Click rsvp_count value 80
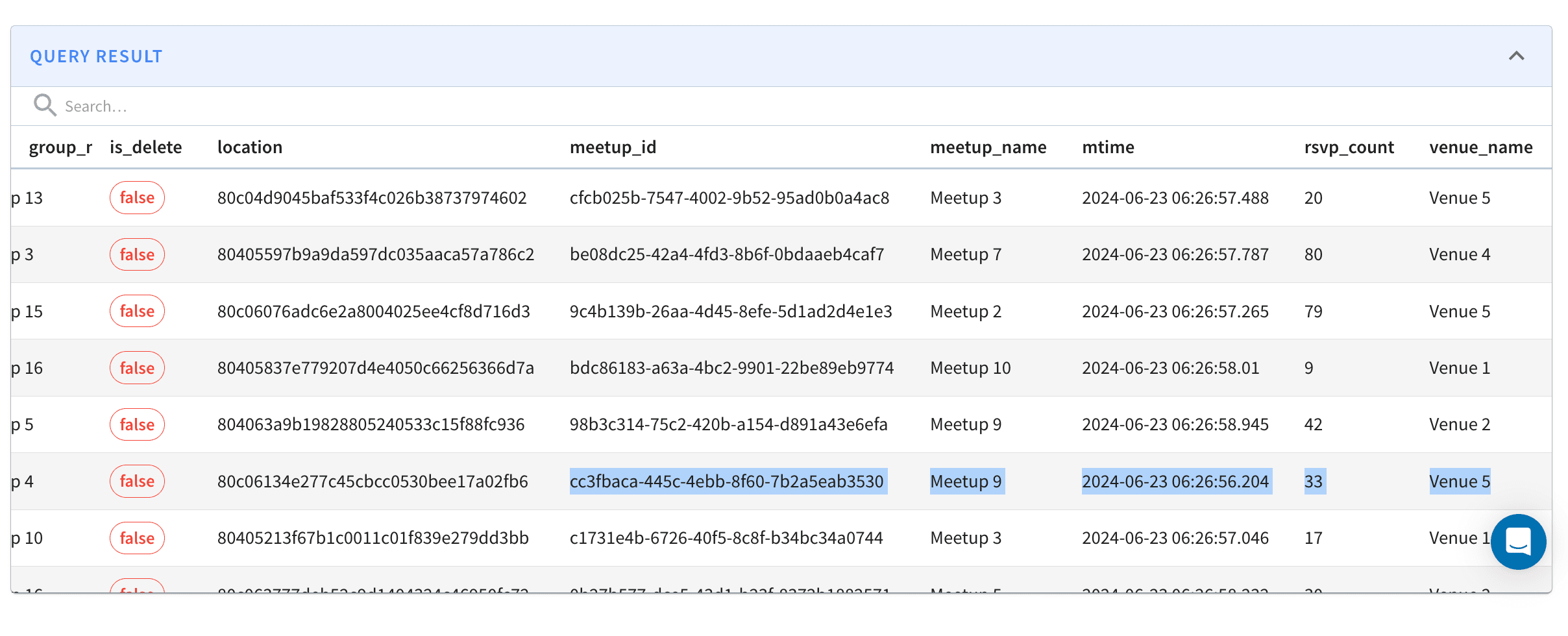The image size is (1568, 636). pyautogui.click(x=1314, y=254)
